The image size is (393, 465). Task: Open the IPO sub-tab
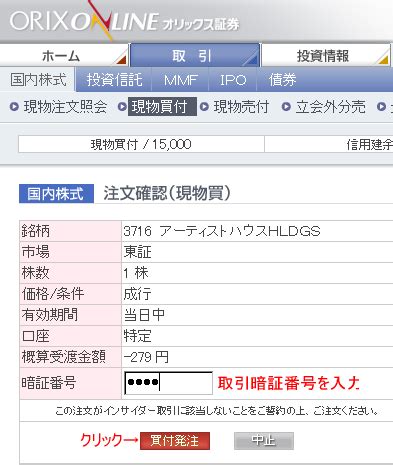[233, 80]
